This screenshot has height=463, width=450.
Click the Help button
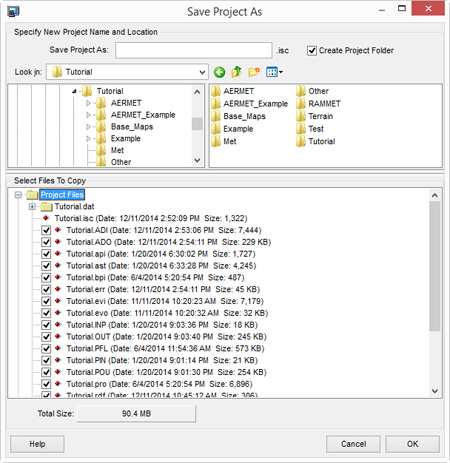[x=37, y=444]
